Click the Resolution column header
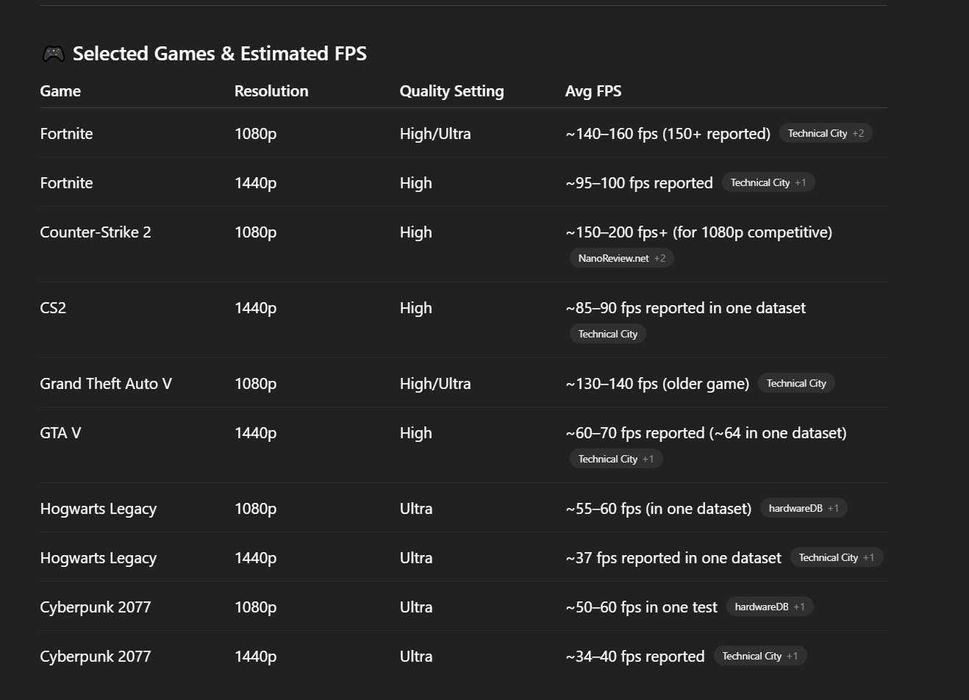The width and height of the screenshot is (969, 700). pyautogui.click(x=271, y=91)
